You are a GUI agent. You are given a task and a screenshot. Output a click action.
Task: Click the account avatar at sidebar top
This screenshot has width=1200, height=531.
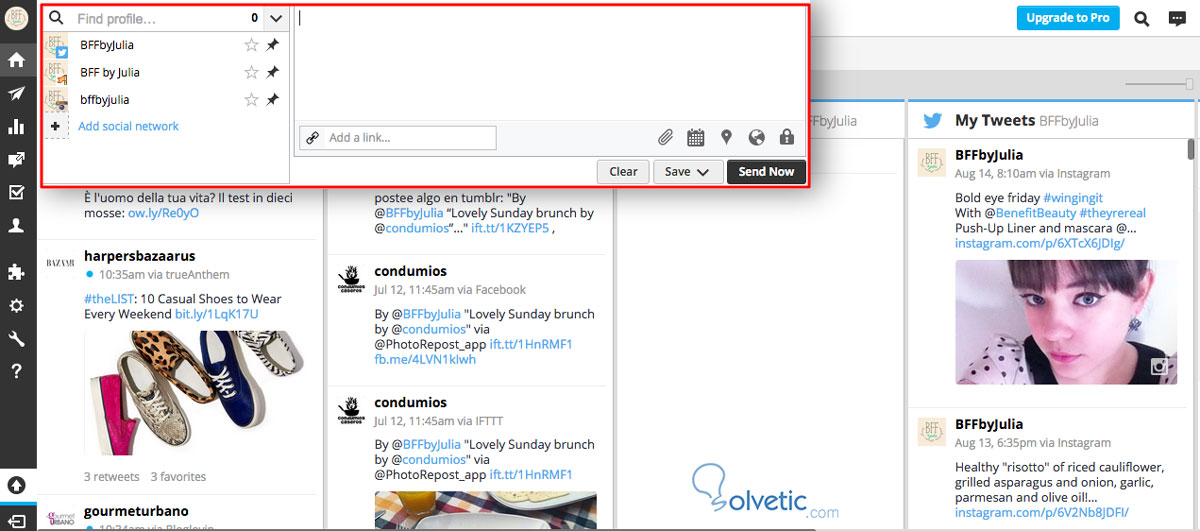[16, 19]
